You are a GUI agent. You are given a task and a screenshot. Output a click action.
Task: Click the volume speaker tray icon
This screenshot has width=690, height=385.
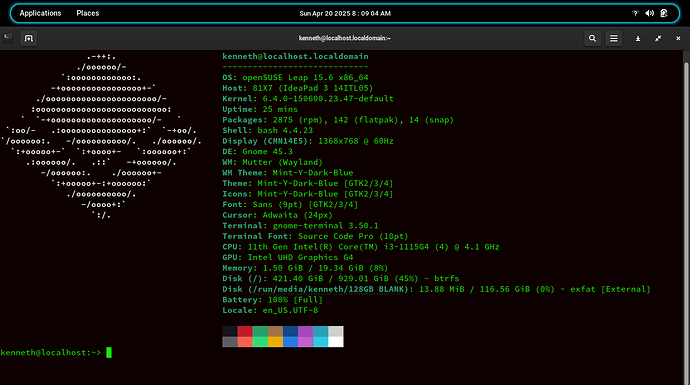tap(650, 13)
